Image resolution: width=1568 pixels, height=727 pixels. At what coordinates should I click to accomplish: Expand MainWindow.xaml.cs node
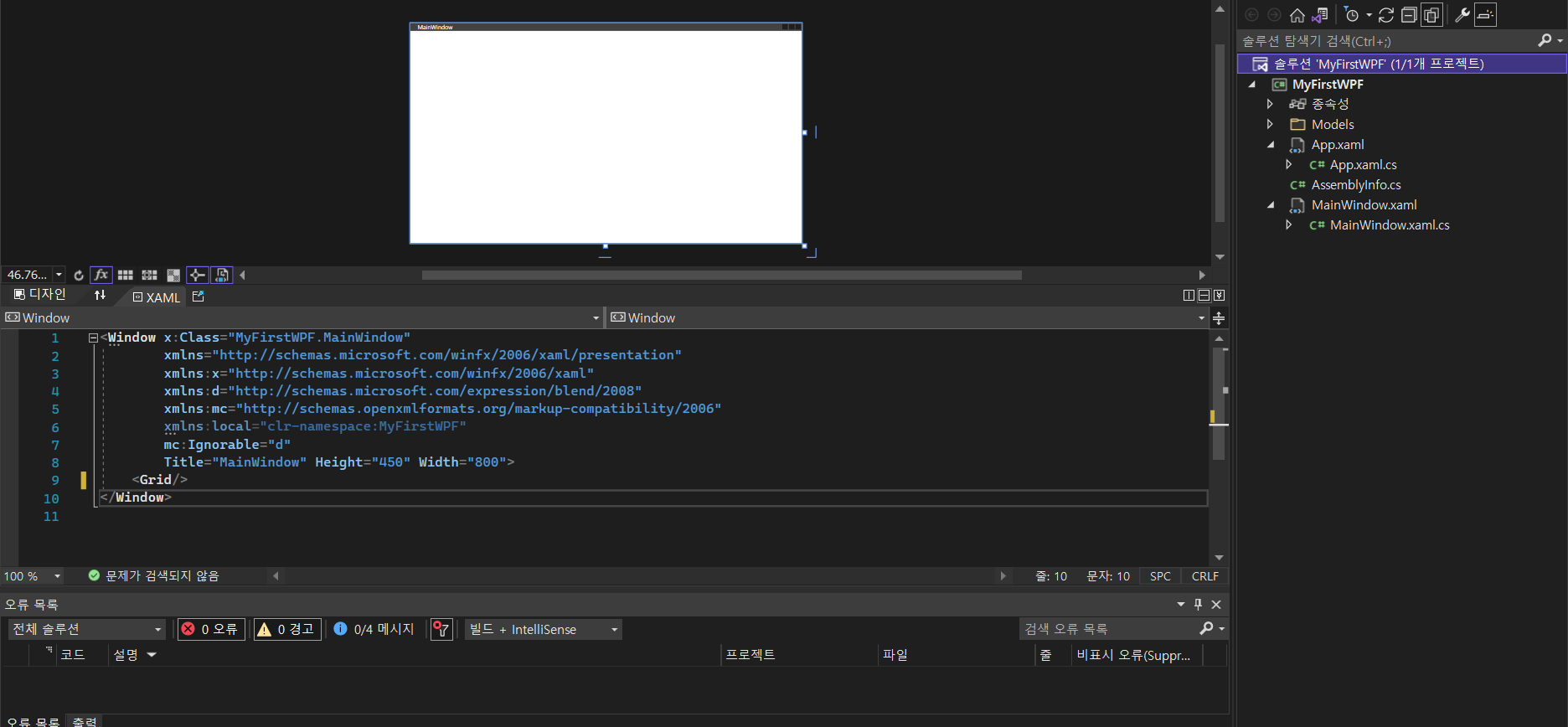click(x=1288, y=224)
